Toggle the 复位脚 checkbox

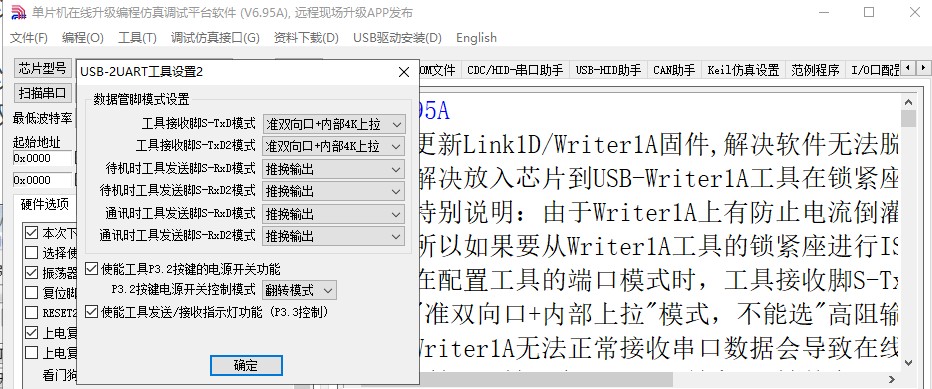coord(32,292)
